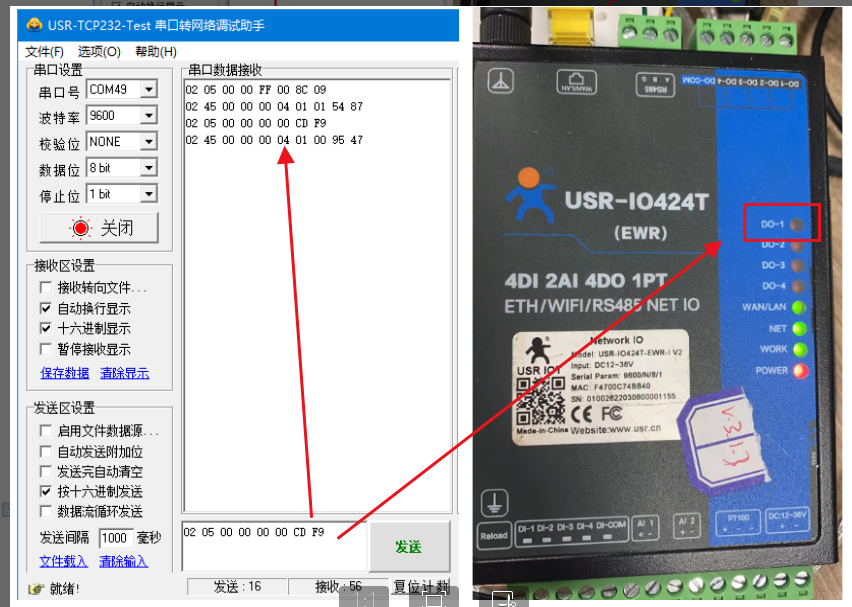Click the 复位计数 button
The image size is (852, 607).
(421, 586)
